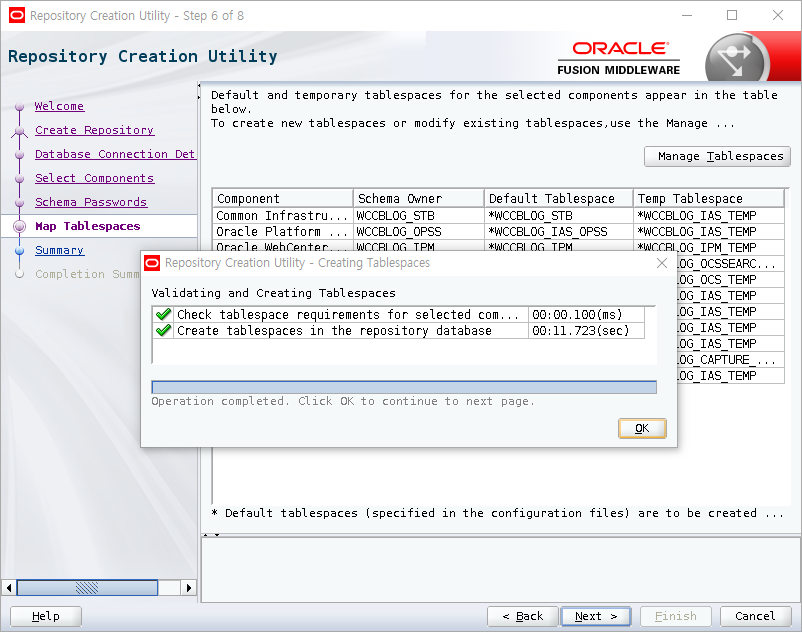The width and height of the screenshot is (802, 632).
Task: Sort by the Schema Owner column header
Action: [418, 198]
